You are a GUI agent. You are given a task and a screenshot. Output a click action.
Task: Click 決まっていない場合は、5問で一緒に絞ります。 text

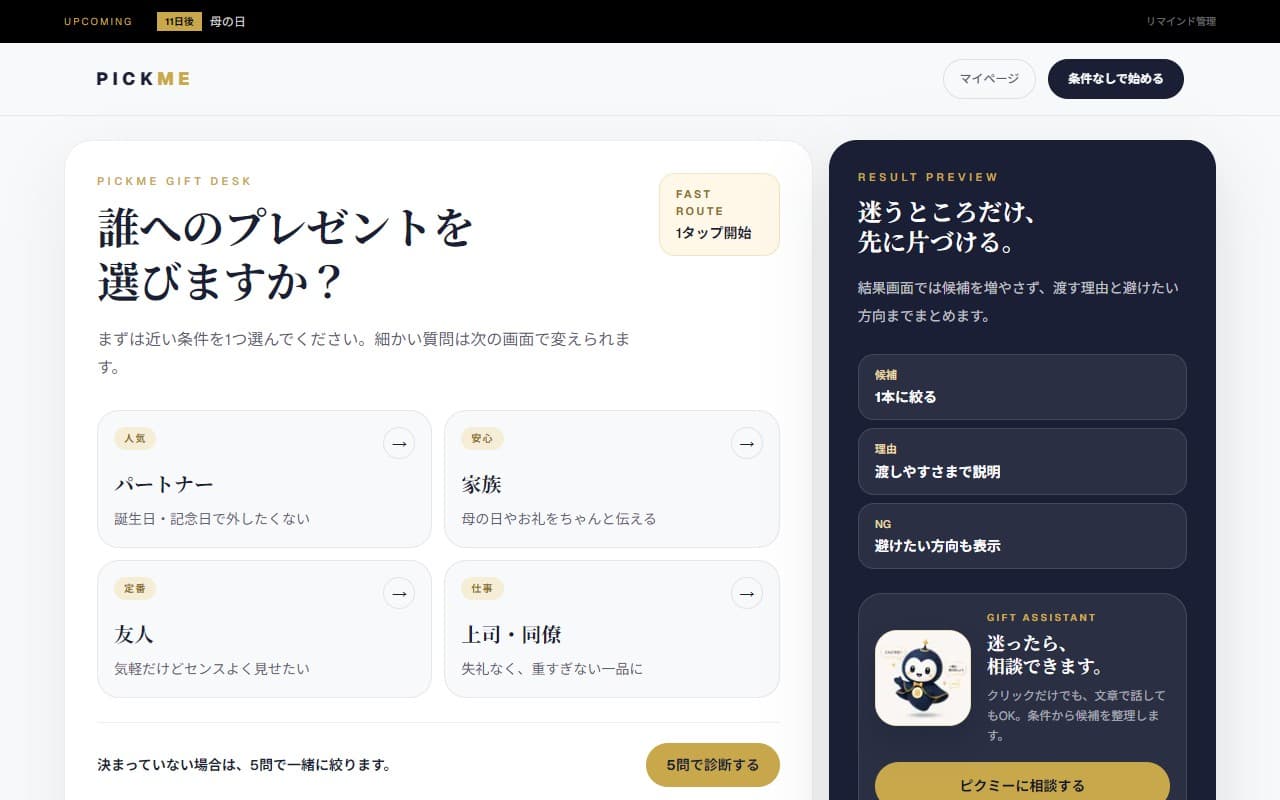click(x=244, y=765)
